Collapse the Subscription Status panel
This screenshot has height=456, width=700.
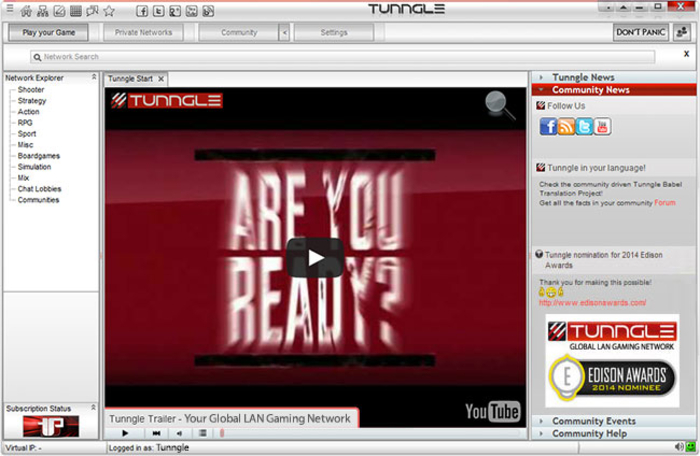pos(93,407)
